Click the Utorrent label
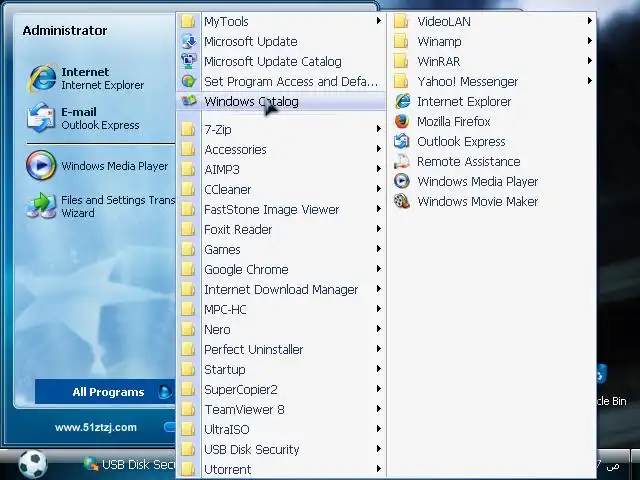The image size is (640, 480). coord(227,469)
